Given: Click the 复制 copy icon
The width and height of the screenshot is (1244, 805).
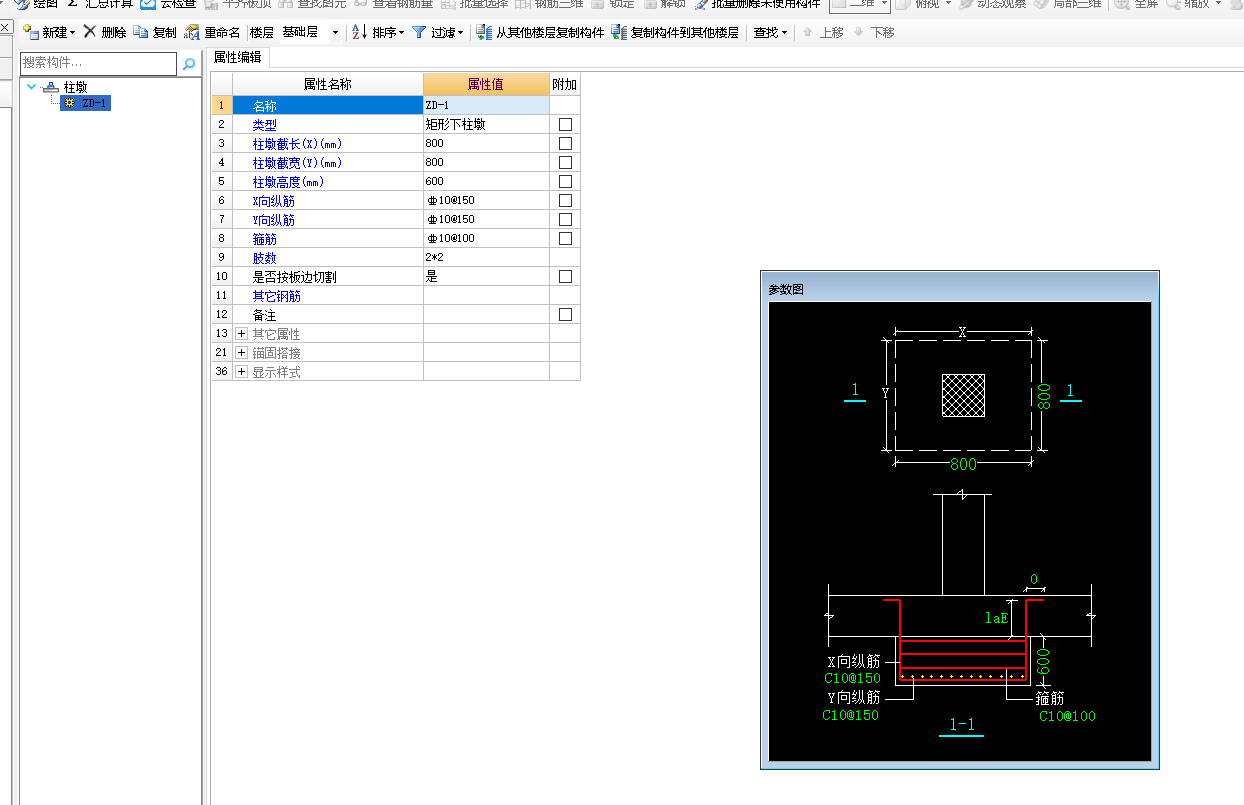Looking at the screenshot, I should tap(141, 32).
